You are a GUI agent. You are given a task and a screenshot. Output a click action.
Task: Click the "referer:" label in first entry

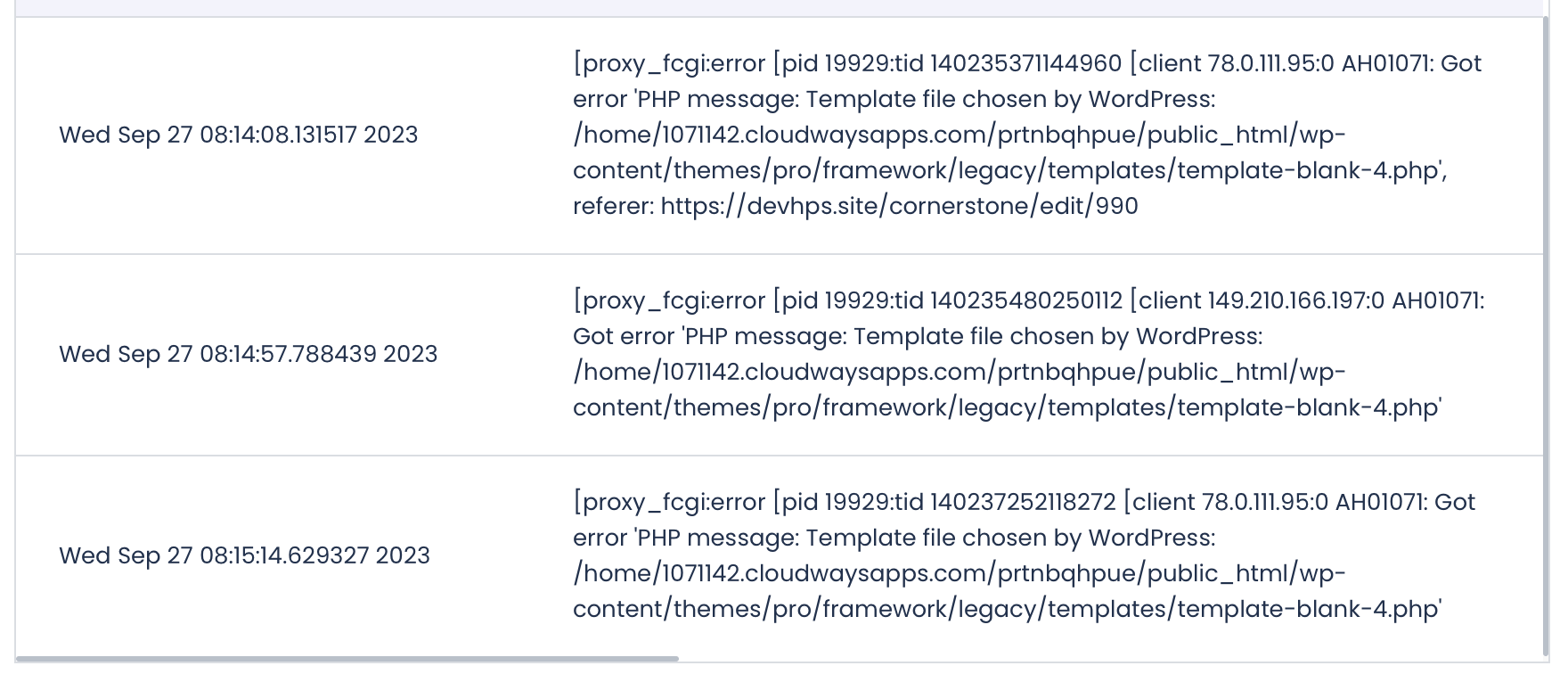pyautogui.click(x=614, y=206)
